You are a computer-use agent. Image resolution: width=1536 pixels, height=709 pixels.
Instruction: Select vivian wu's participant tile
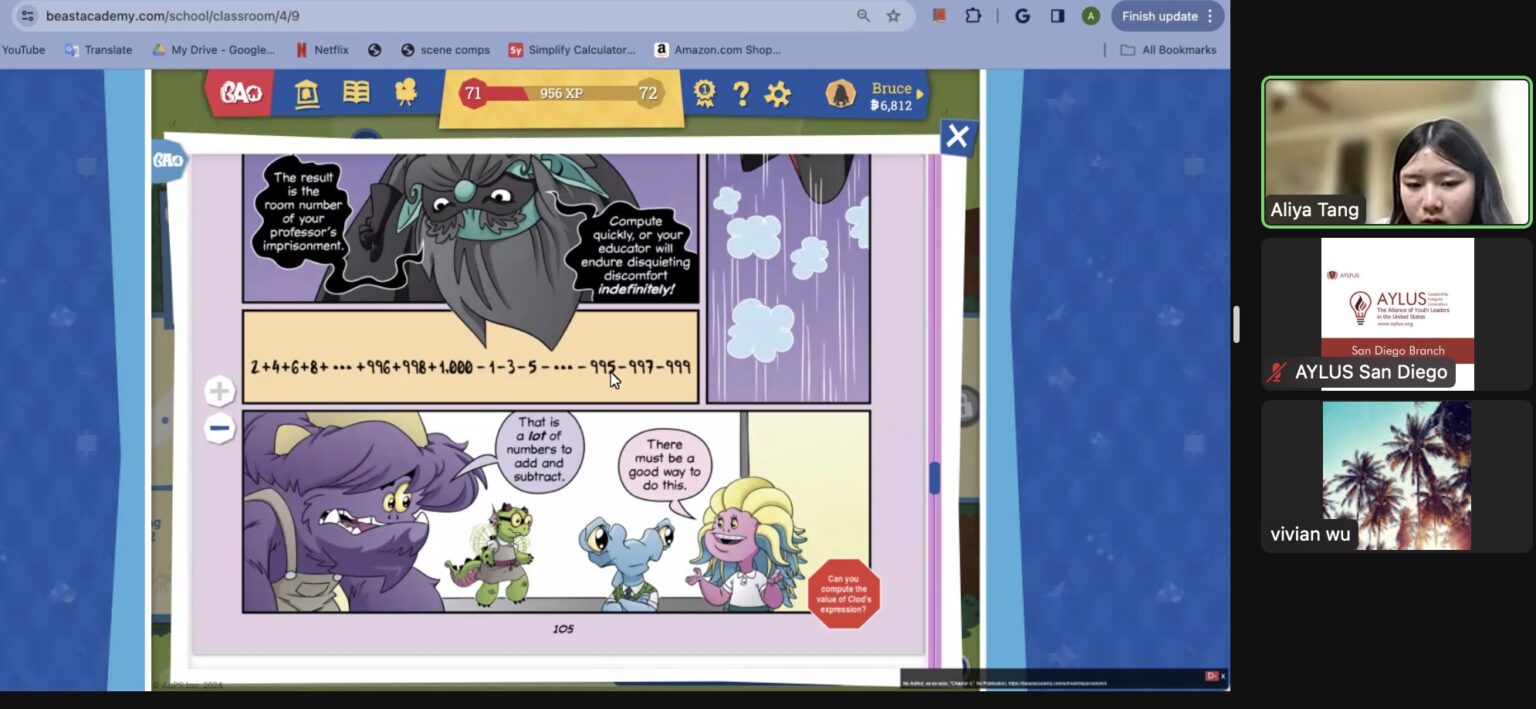coord(1397,476)
